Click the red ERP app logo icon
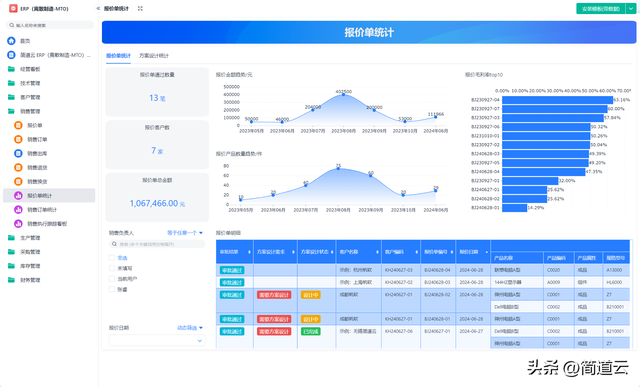640x387 pixels. (13, 8)
